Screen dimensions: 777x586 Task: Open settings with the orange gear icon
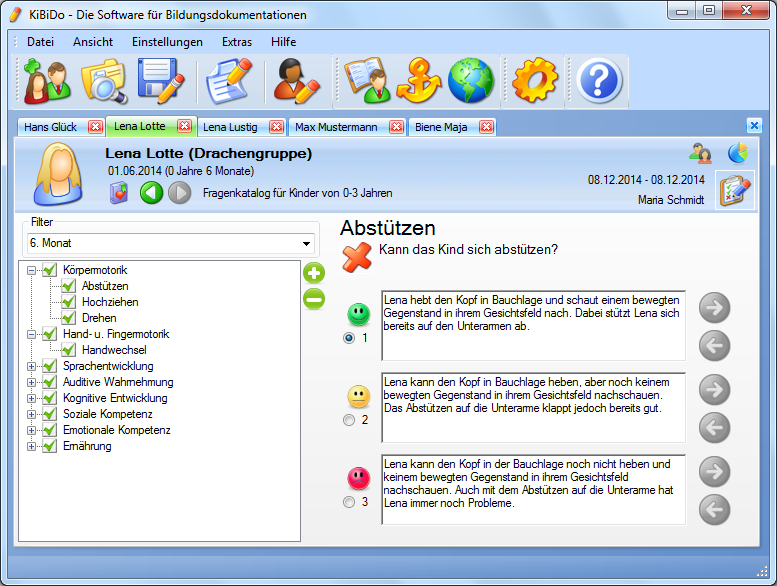534,82
